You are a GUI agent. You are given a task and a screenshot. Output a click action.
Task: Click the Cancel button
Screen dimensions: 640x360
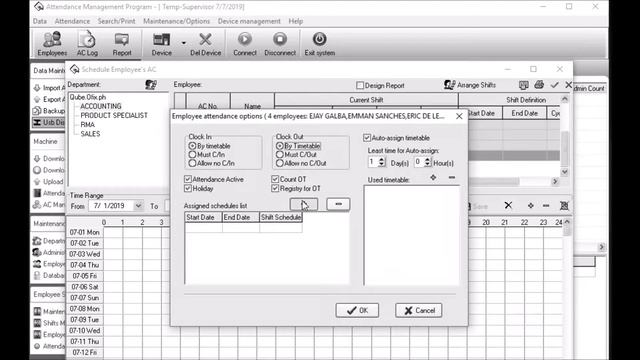pos(419,311)
